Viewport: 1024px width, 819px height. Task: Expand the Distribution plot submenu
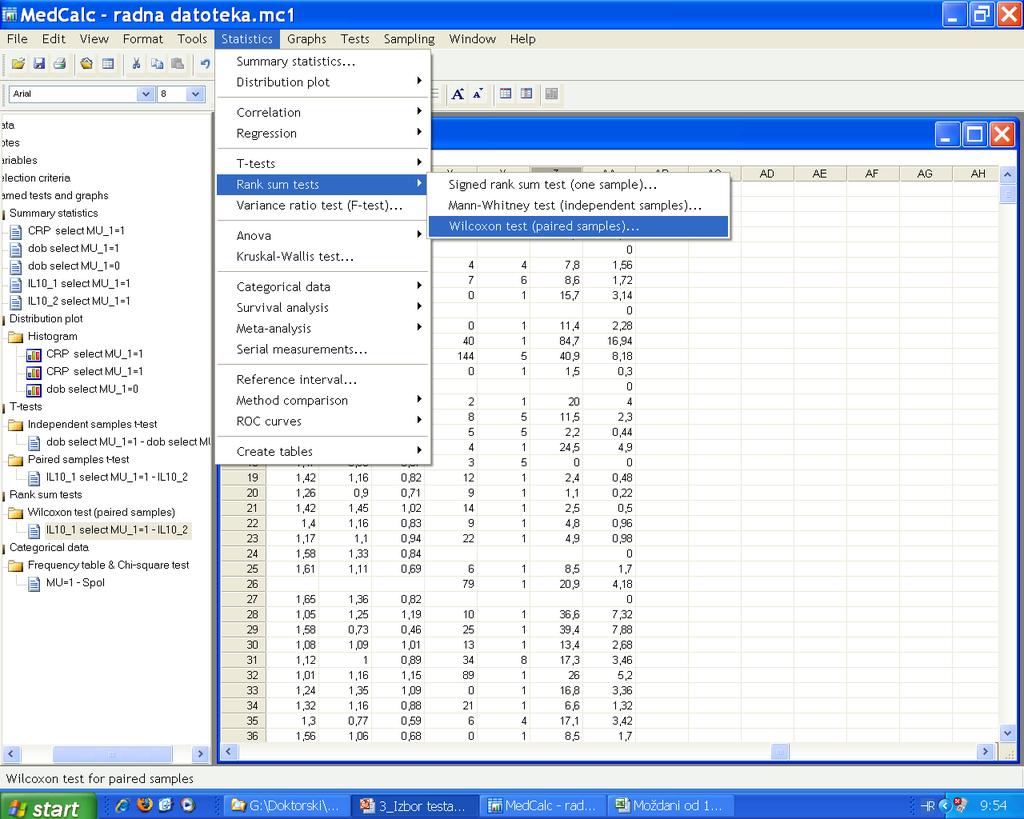tap(323, 82)
